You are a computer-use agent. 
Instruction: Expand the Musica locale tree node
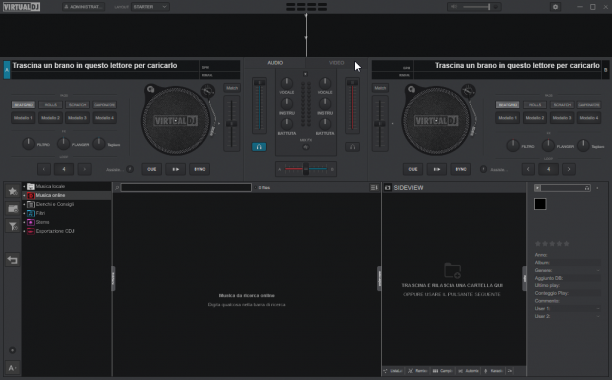tap(24, 186)
